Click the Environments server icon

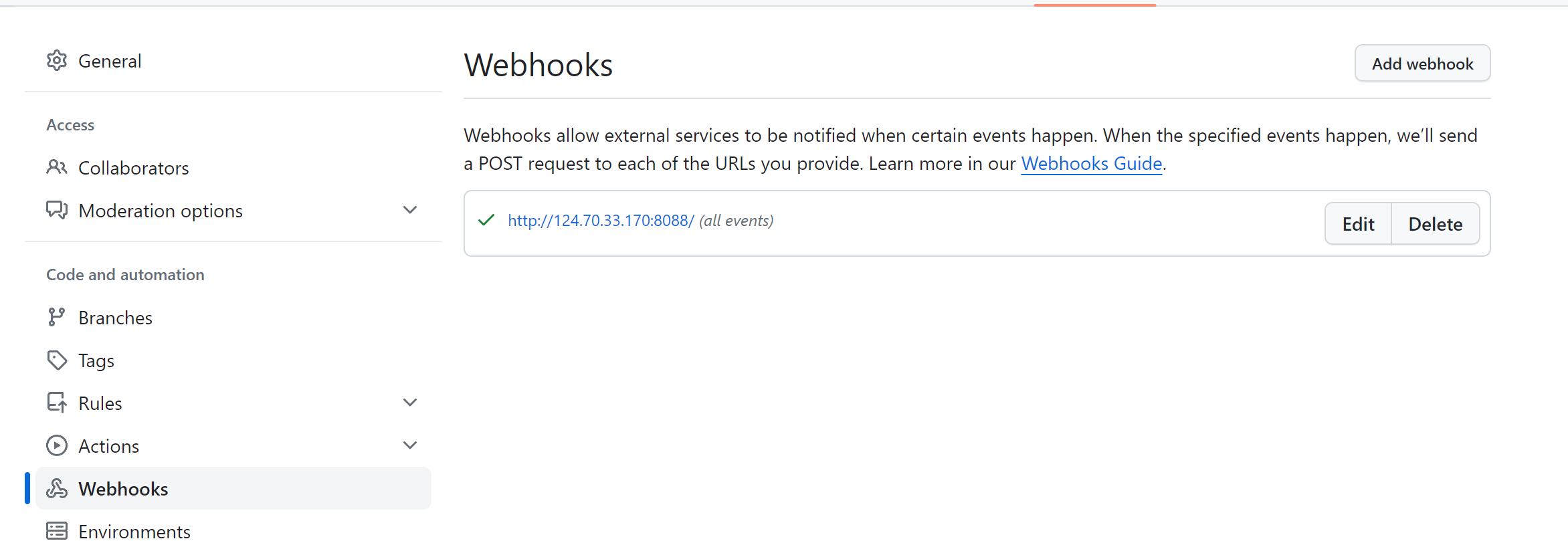tap(57, 531)
